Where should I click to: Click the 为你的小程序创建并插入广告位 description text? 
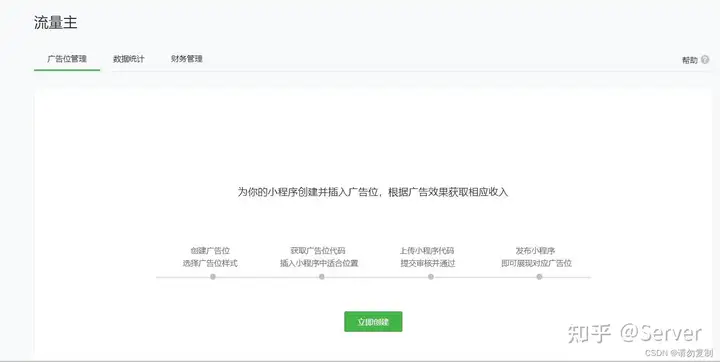[372, 192]
